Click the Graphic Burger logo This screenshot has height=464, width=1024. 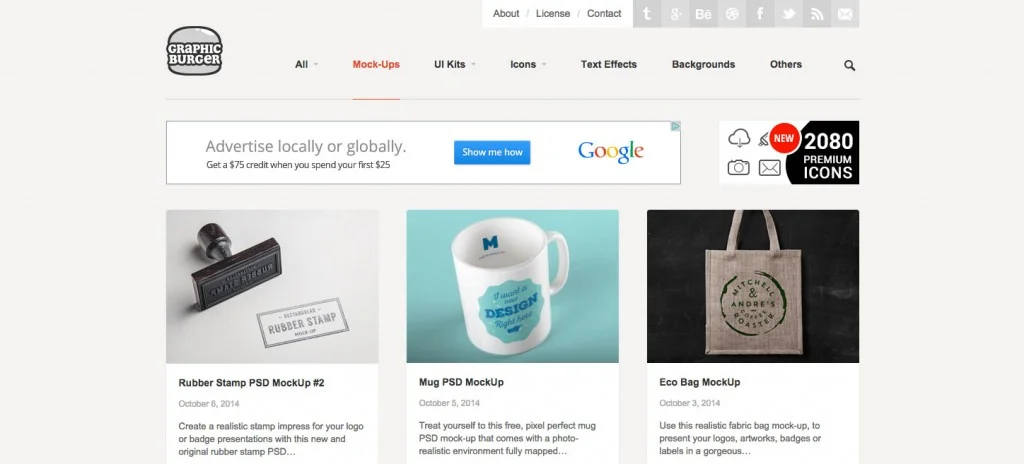(x=194, y=50)
